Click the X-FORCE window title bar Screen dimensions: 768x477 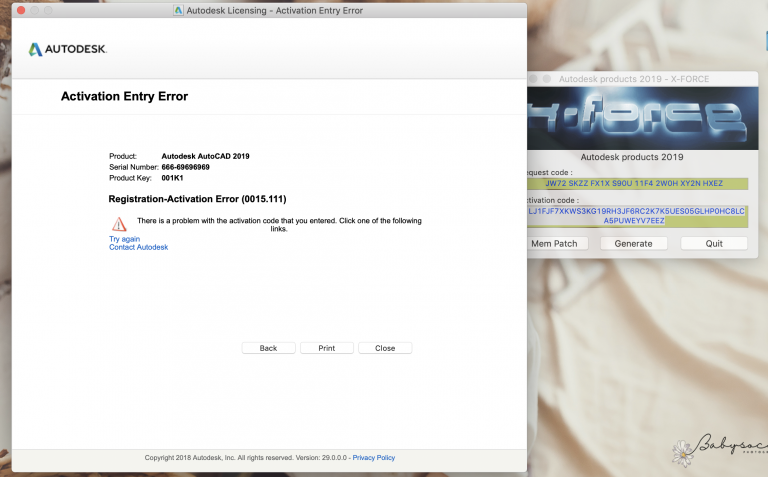point(643,79)
